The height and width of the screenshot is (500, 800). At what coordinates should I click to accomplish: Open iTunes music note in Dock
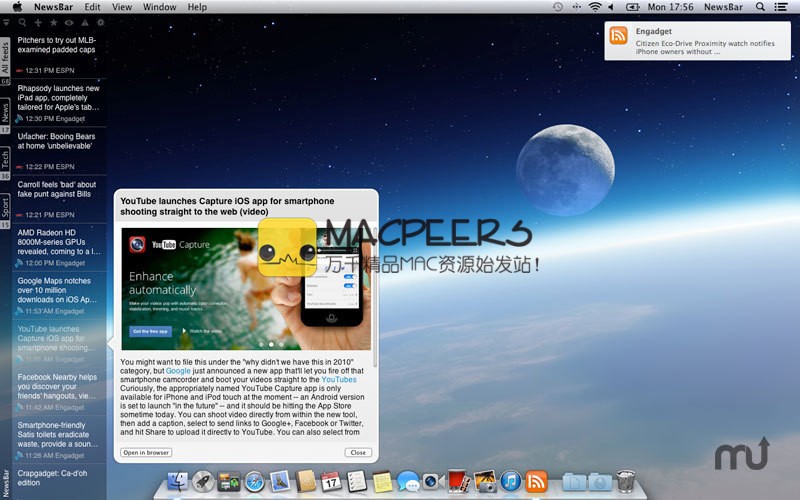point(510,481)
